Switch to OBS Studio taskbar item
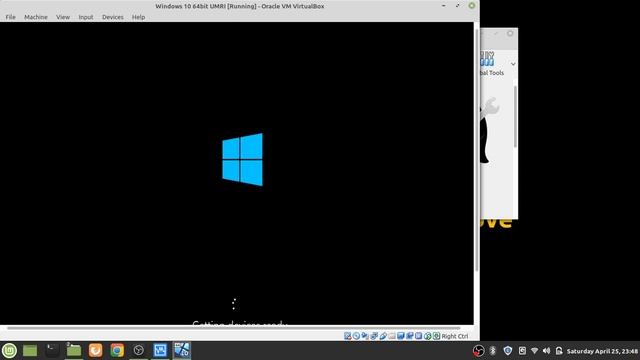The height and width of the screenshot is (360, 640). pos(139,350)
